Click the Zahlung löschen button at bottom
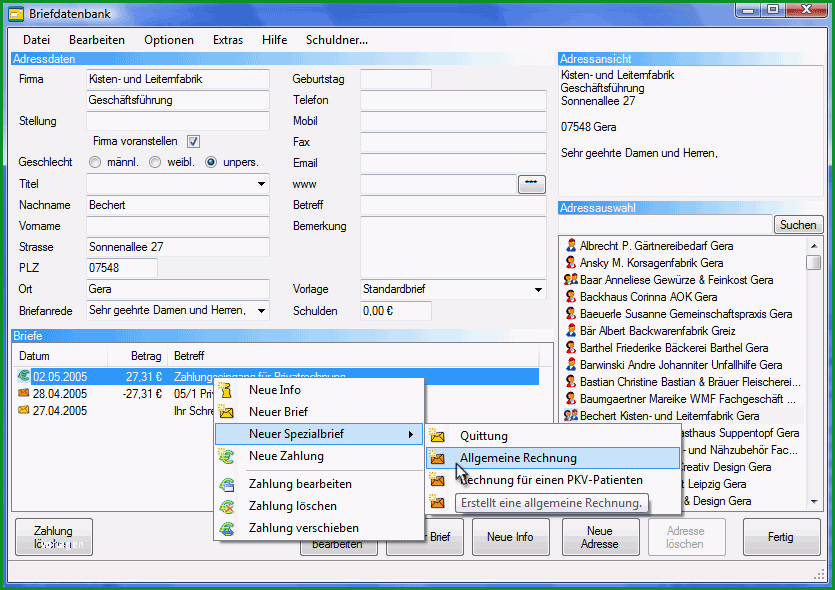Image resolution: width=835 pixels, height=590 pixels. 54,537
